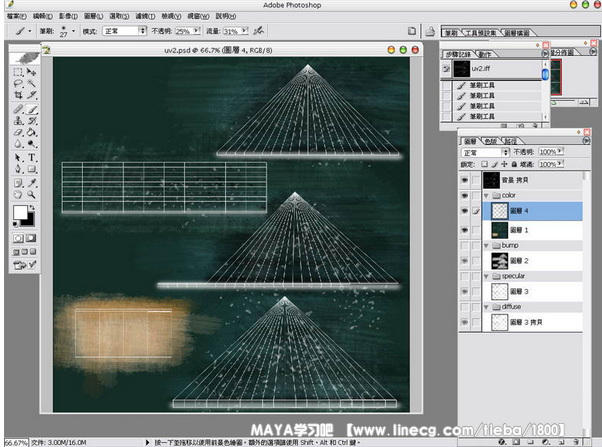Collapse the color layer group

pyautogui.click(x=484, y=195)
